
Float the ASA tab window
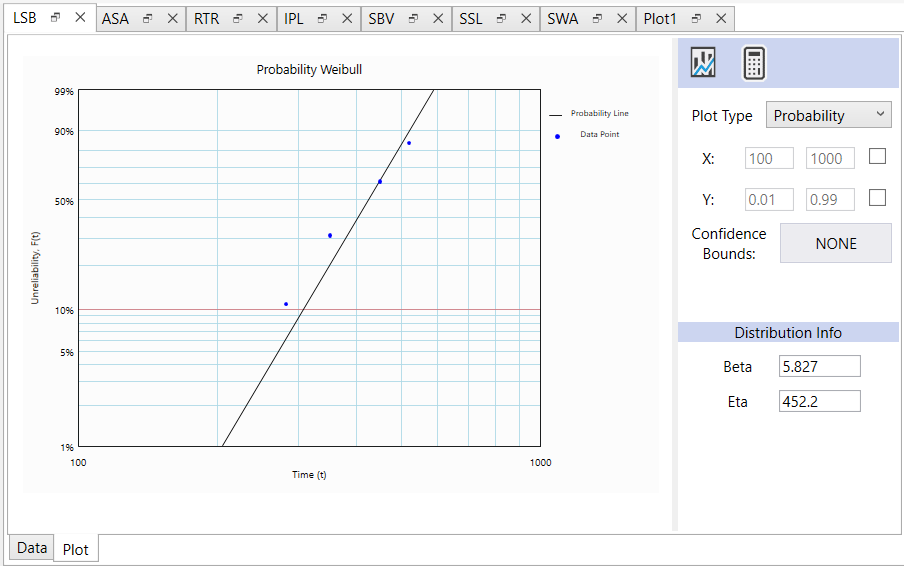[148, 18]
